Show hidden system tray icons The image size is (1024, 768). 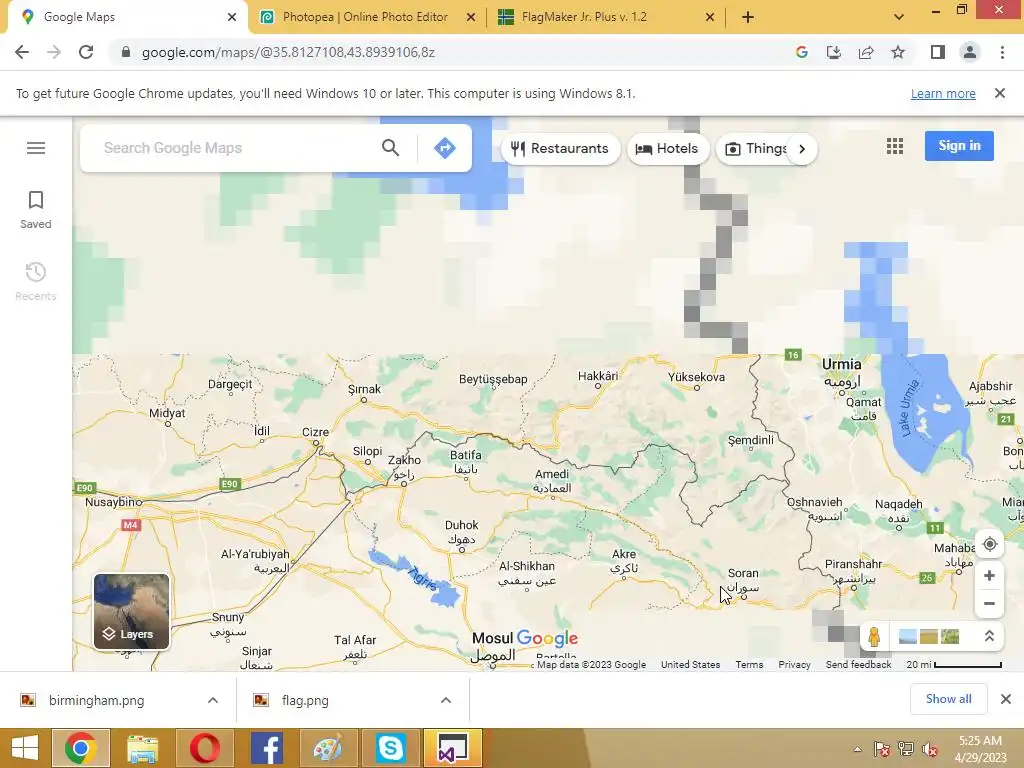pos(857,749)
